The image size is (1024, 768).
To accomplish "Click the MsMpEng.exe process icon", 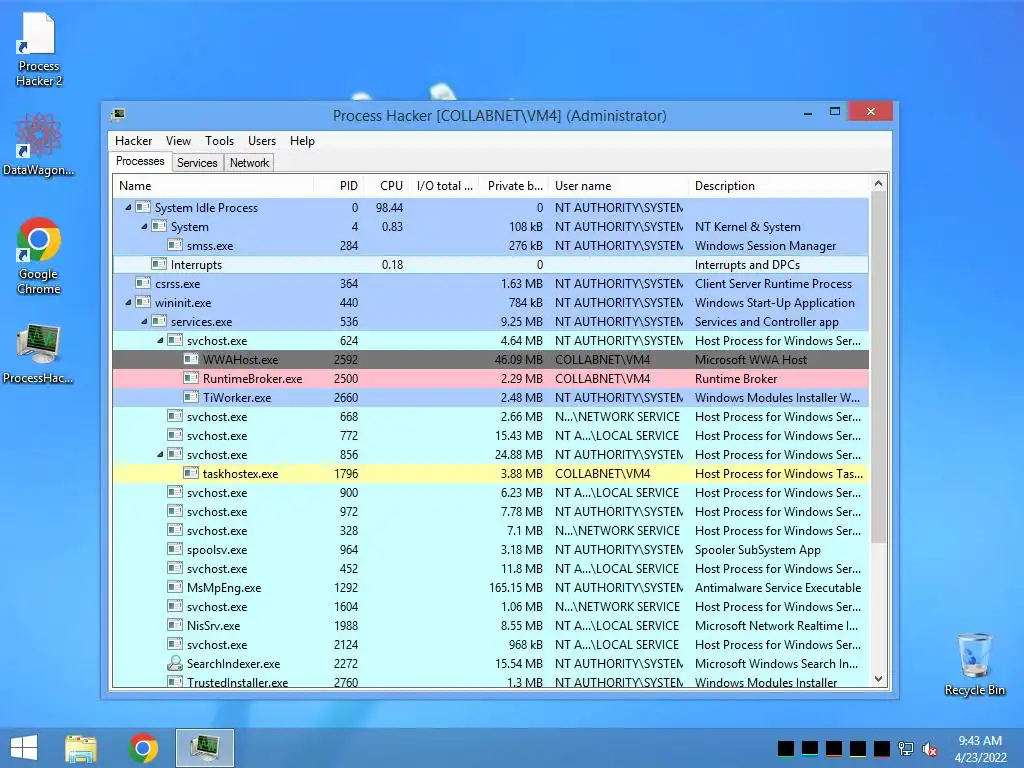I will coord(174,587).
